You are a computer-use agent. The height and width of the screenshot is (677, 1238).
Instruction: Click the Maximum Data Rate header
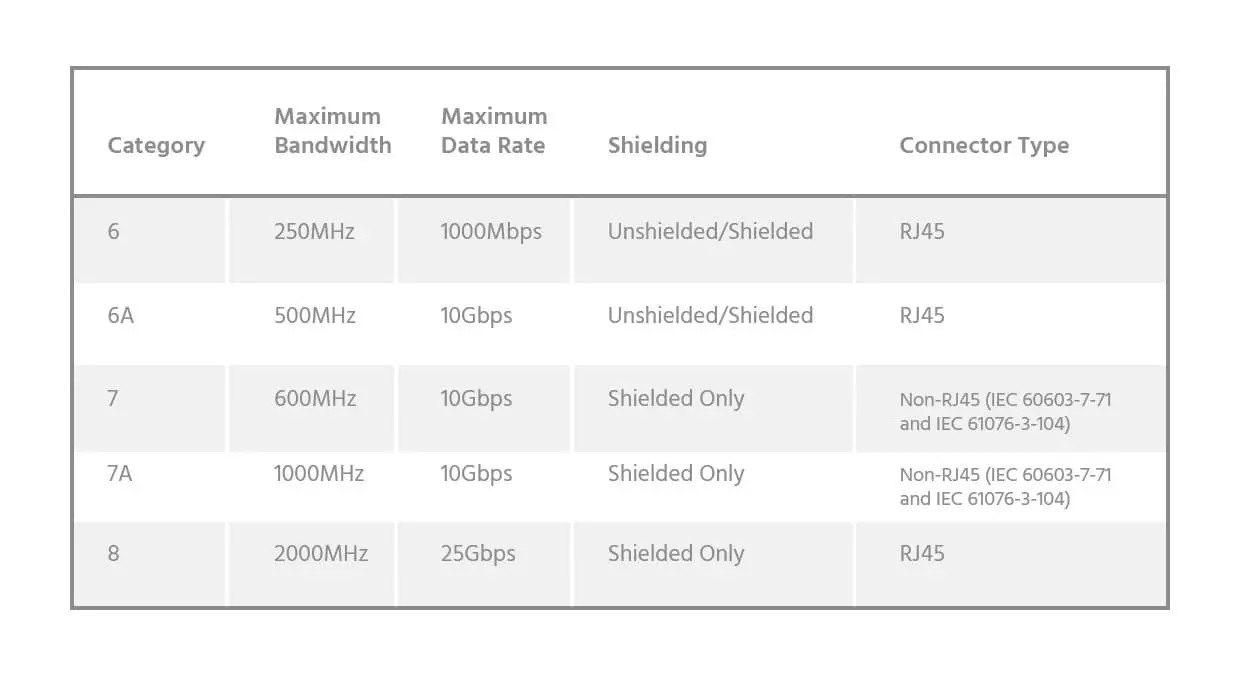click(494, 131)
